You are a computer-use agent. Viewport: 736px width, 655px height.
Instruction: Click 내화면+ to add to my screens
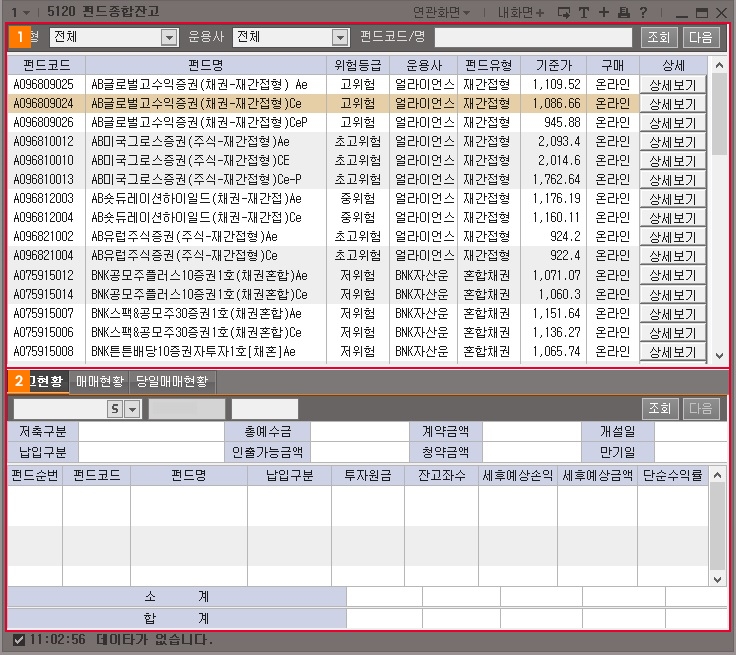521,13
